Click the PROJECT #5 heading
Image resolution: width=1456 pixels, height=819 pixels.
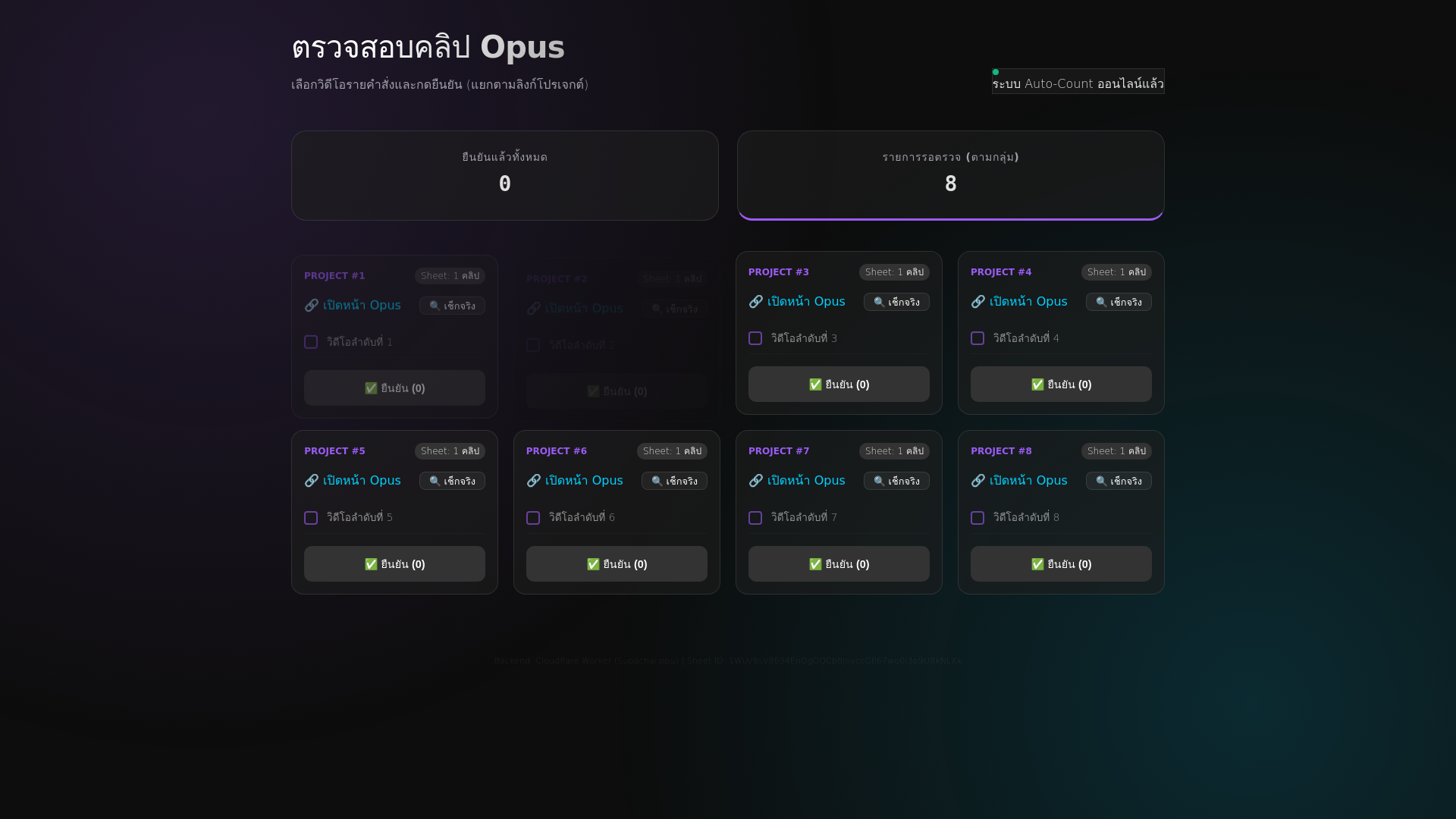(x=334, y=451)
